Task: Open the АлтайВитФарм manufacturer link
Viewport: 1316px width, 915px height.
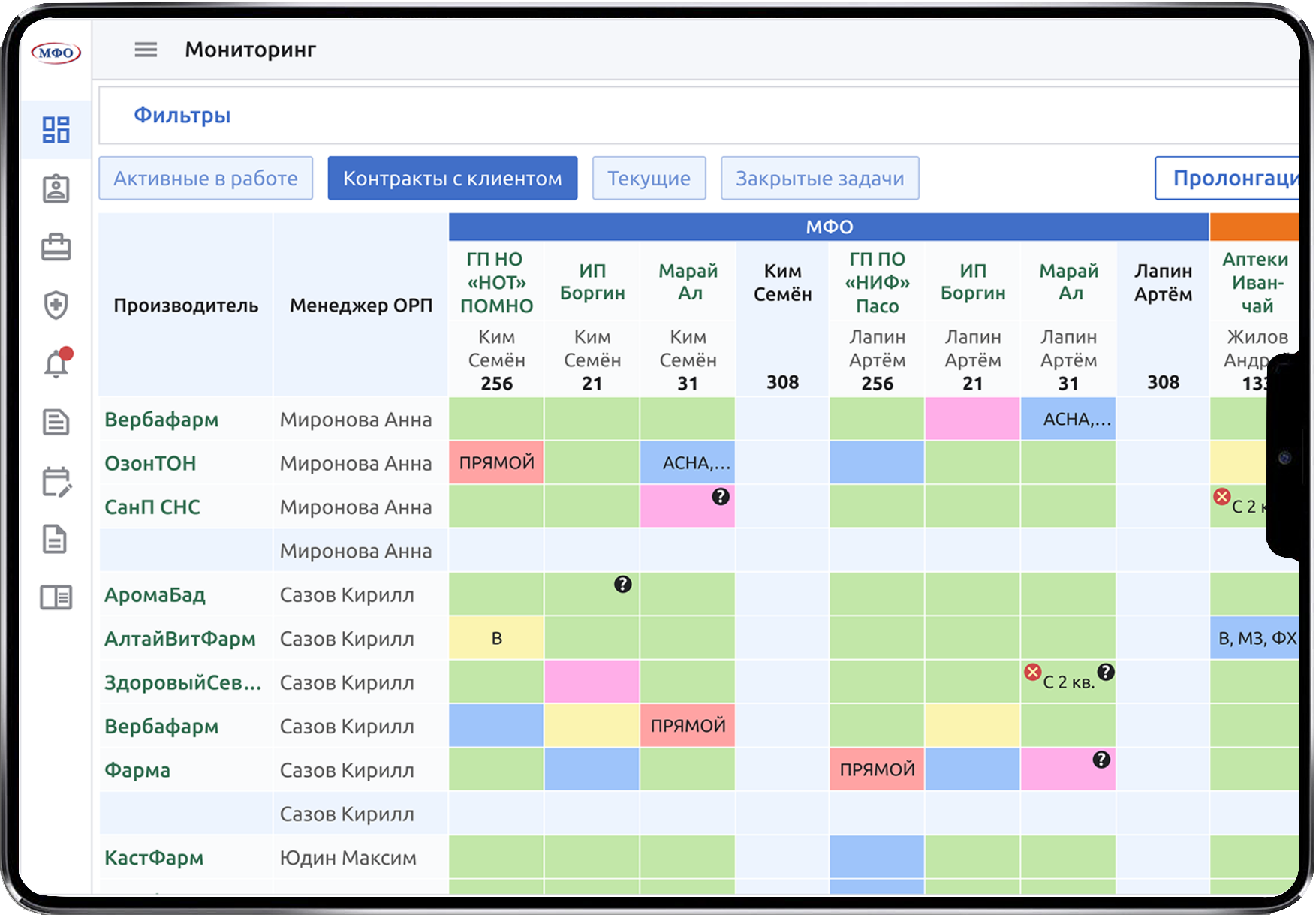Action: pyautogui.click(x=179, y=639)
